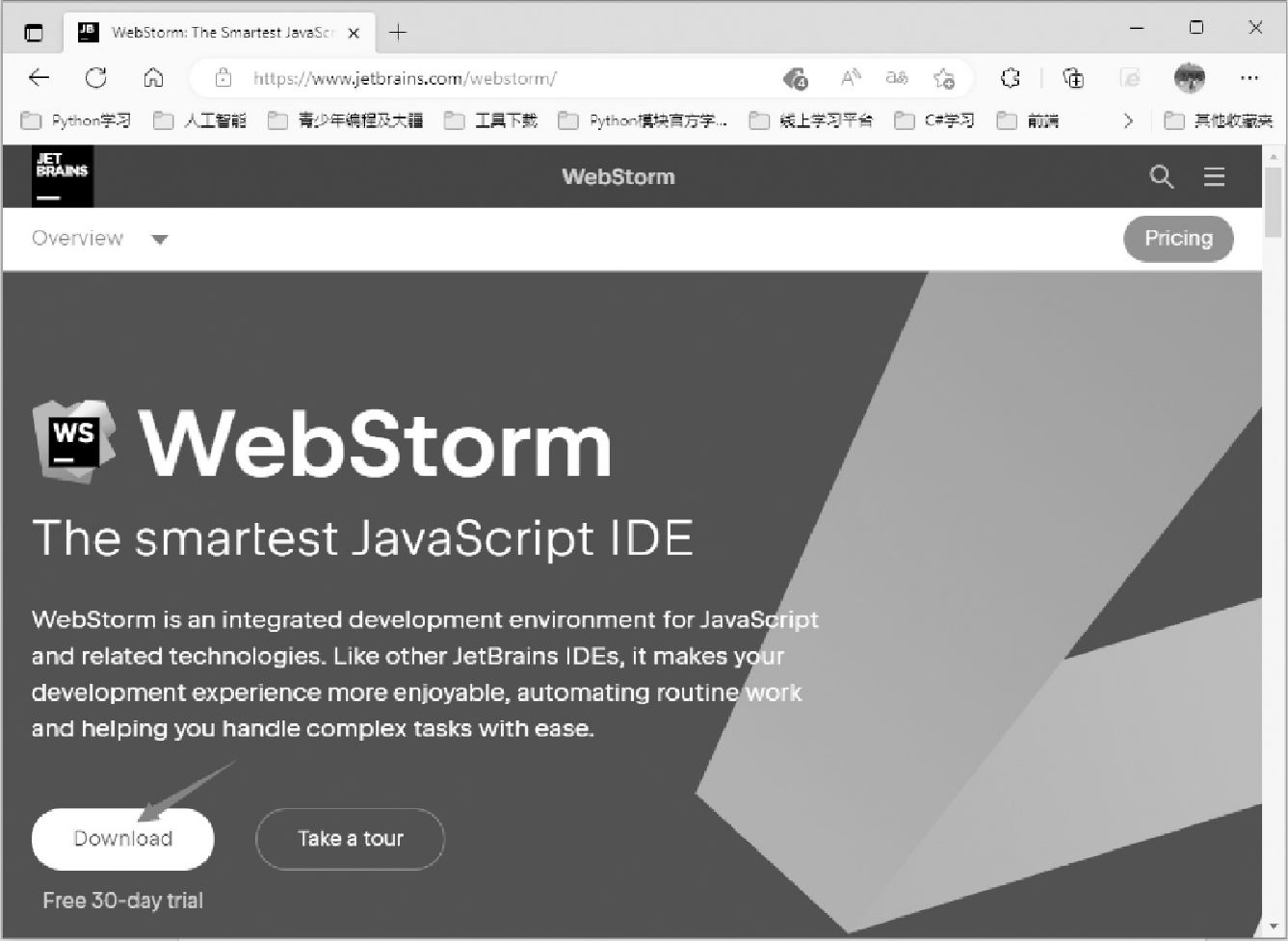
Task: Click the scrollbar down arrow
Action: click(1274, 928)
